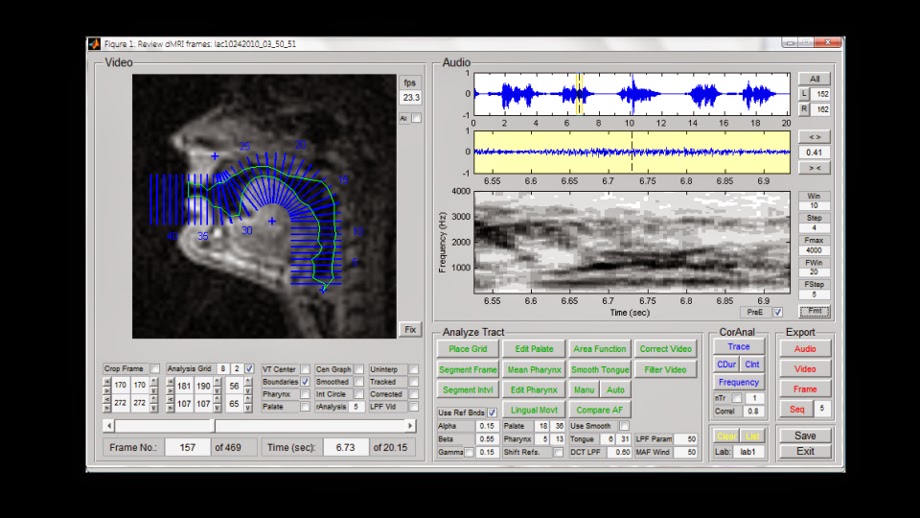Click the zoom-in '> <' audio button
The width and height of the screenshot is (920, 518).
[814, 168]
